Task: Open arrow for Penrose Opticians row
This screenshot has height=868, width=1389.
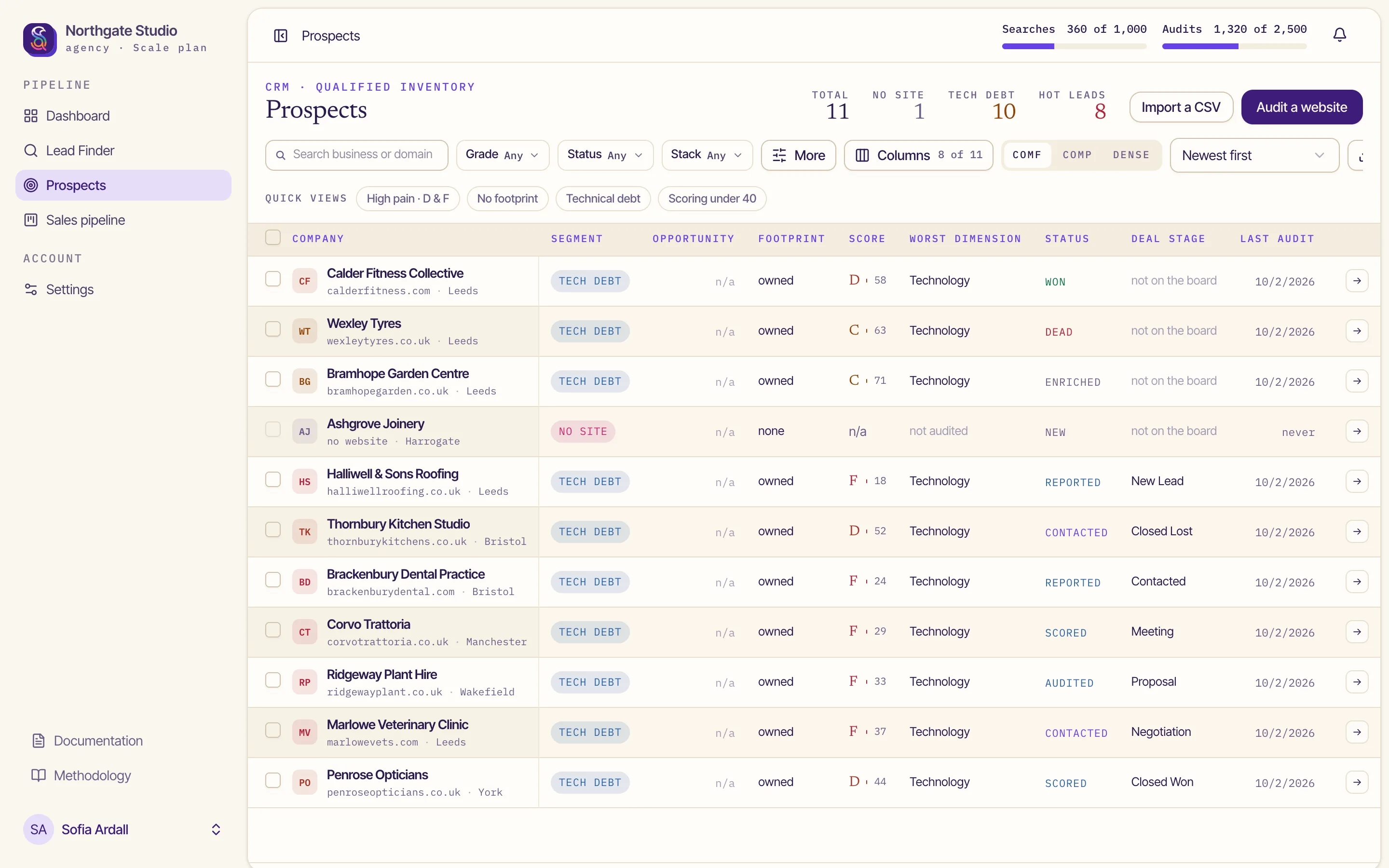Action: pos(1357,782)
